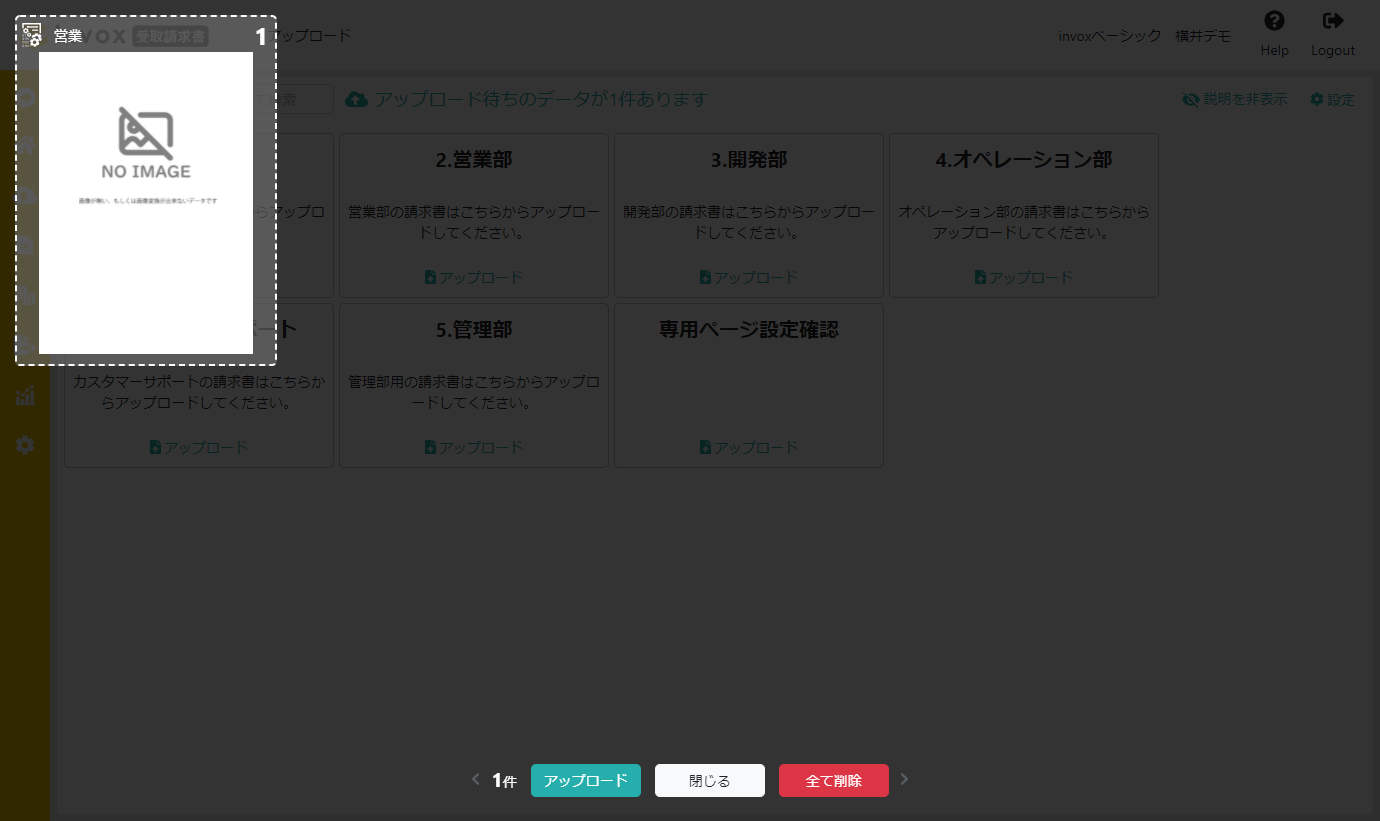Click the Help question-mark icon
The height and width of the screenshot is (821, 1380).
(x=1274, y=20)
